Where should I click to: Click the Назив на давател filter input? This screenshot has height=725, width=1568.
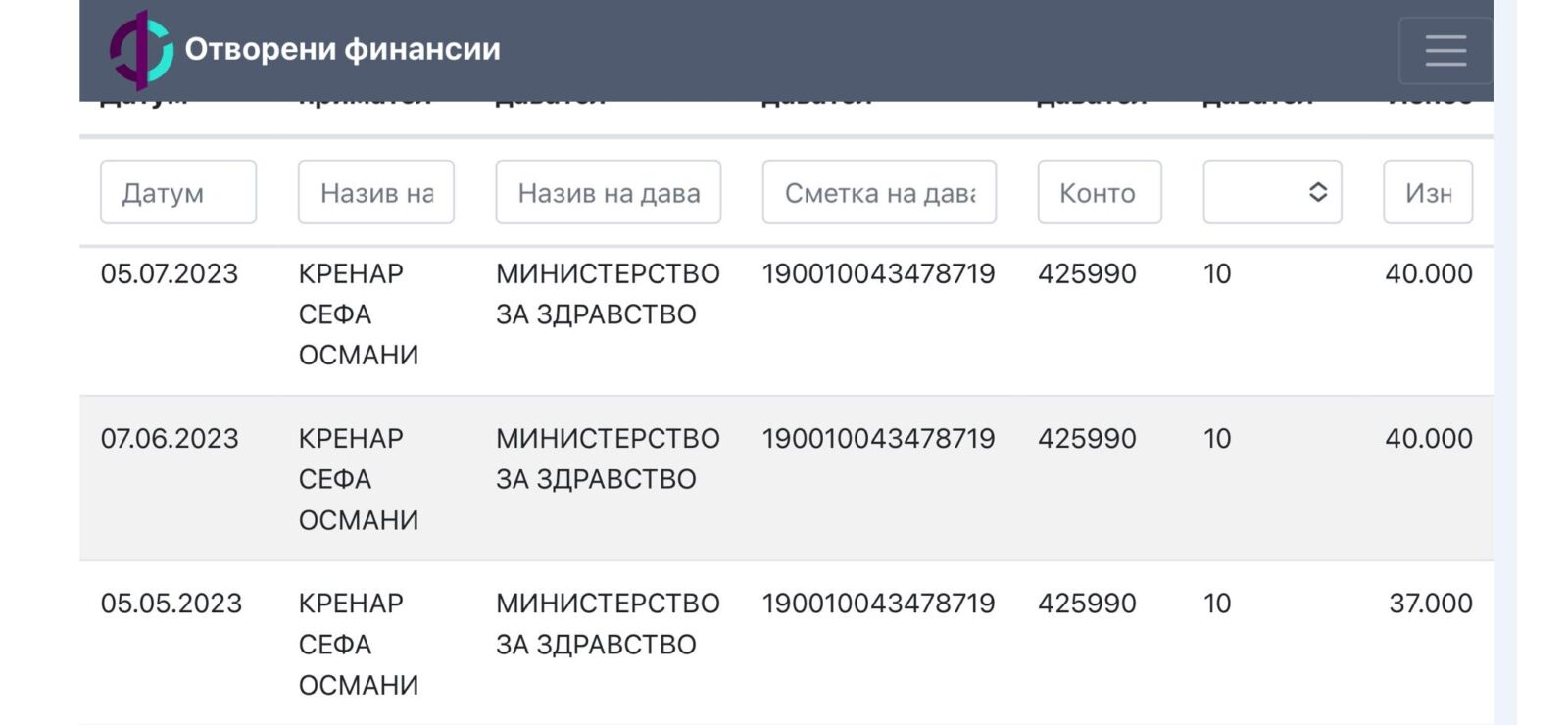point(608,192)
